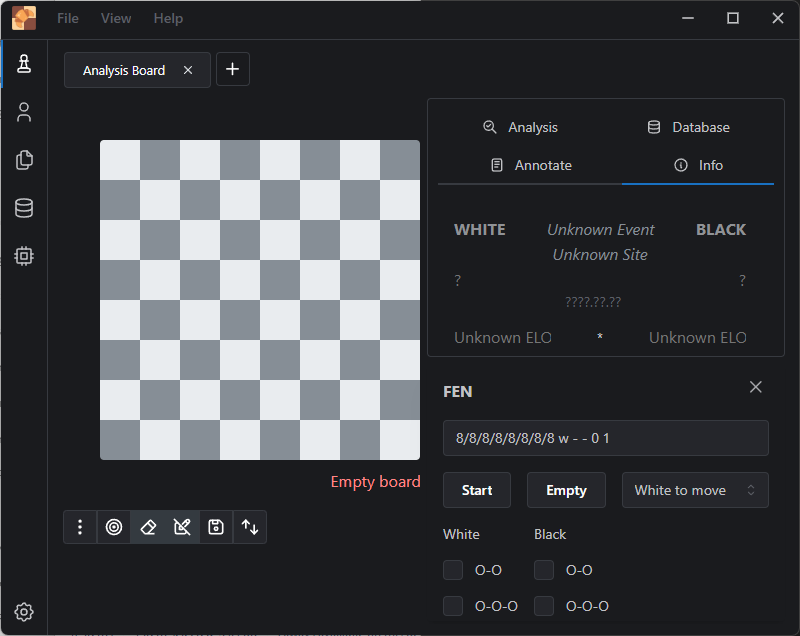Screen dimensions: 800x636
Task: Click the BLACK player name field
Action: [721, 230]
